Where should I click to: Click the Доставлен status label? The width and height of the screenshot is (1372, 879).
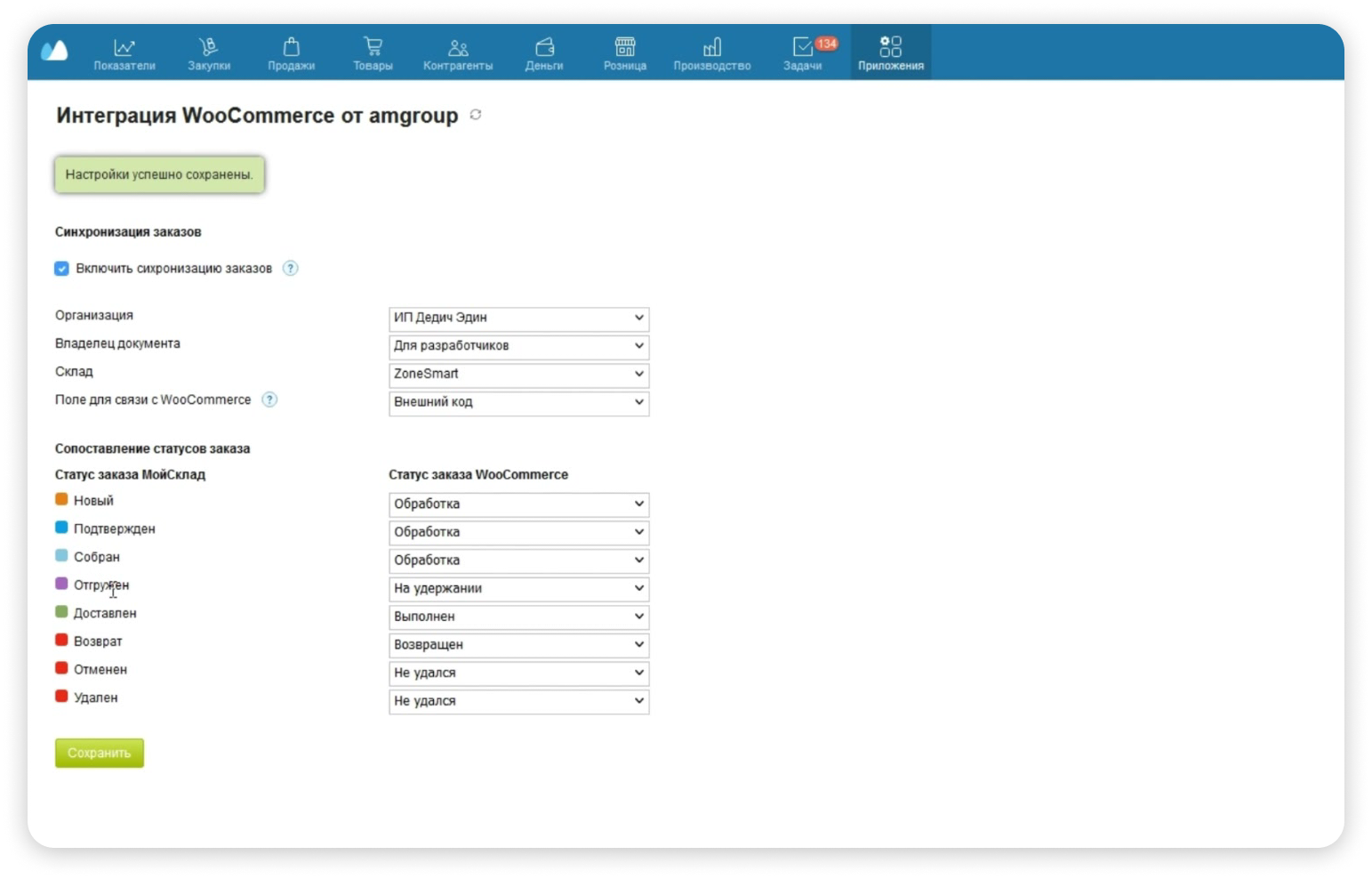click(105, 613)
